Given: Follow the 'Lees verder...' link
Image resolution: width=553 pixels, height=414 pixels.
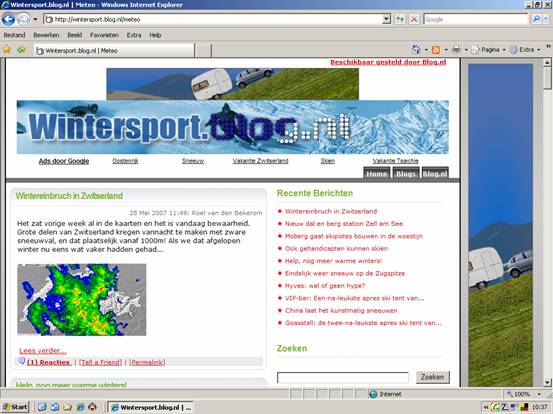Looking at the screenshot, I should click(x=43, y=351).
